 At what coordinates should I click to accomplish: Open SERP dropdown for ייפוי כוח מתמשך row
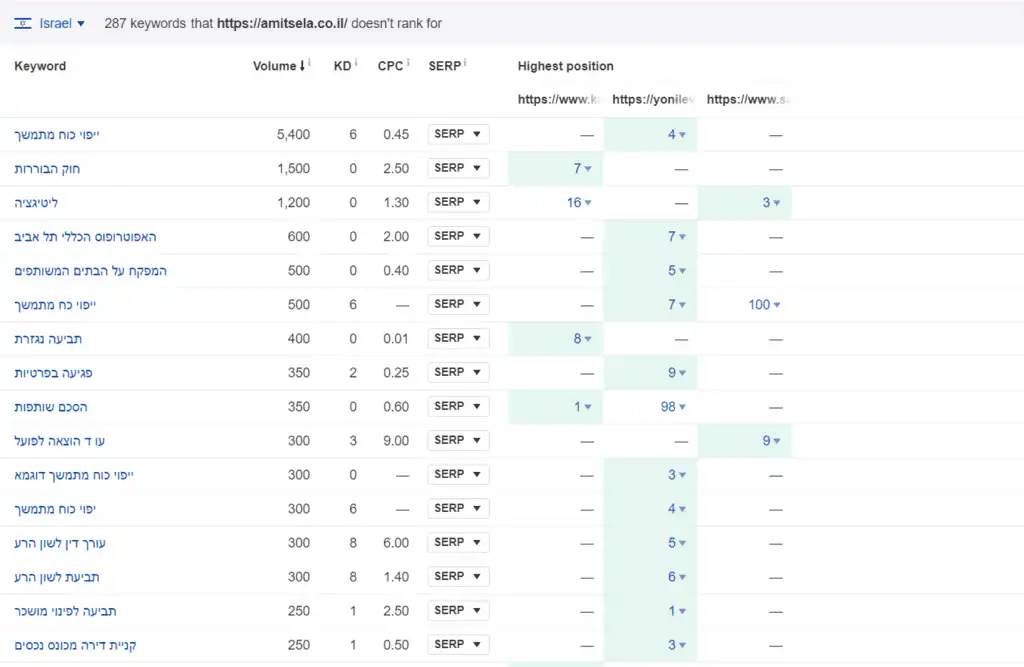click(458, 134)
